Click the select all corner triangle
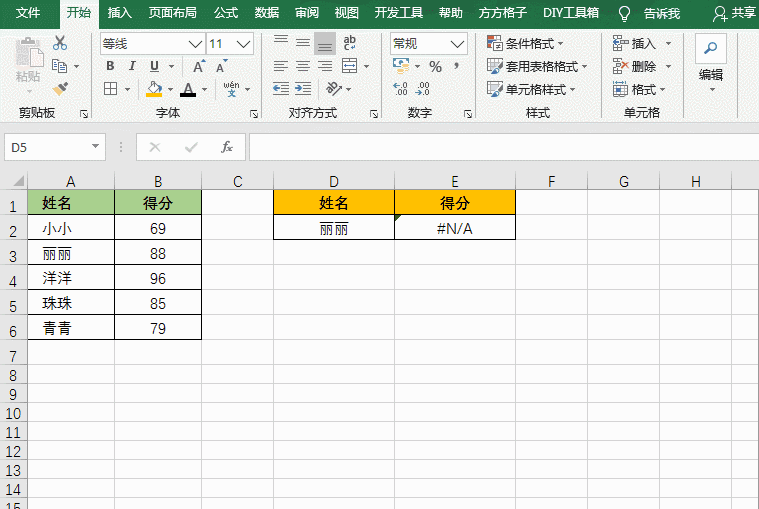759x509 pixels. [x=18, y=181]
